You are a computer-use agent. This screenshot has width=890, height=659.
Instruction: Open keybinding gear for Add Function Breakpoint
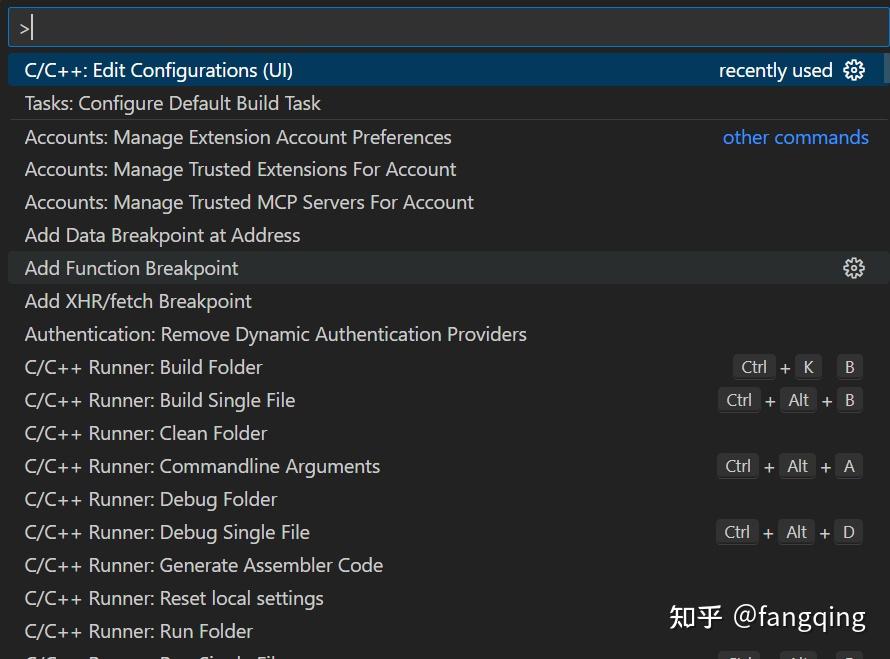click(854, 268)
